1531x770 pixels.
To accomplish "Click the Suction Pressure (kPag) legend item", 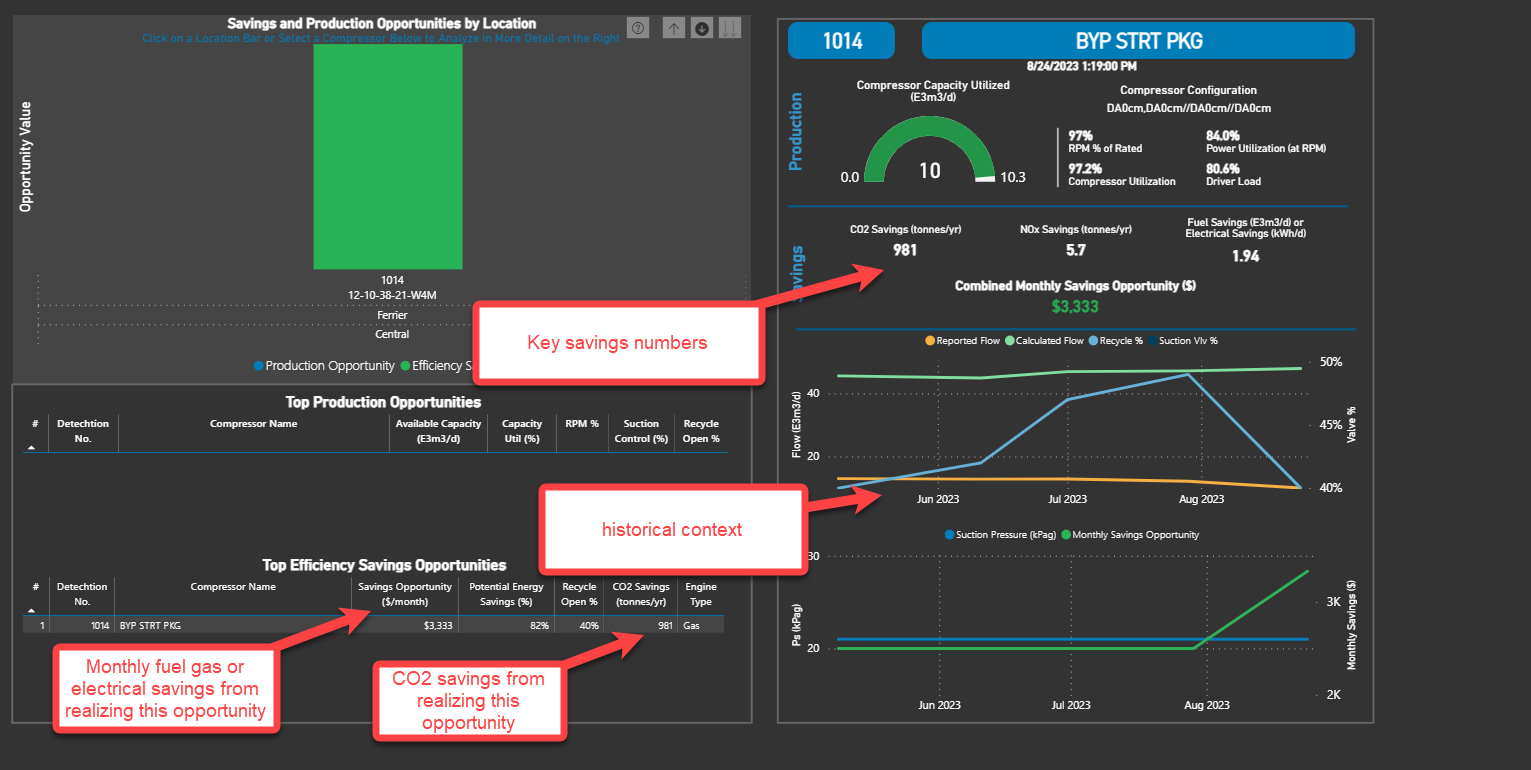I will click(999, 535).
